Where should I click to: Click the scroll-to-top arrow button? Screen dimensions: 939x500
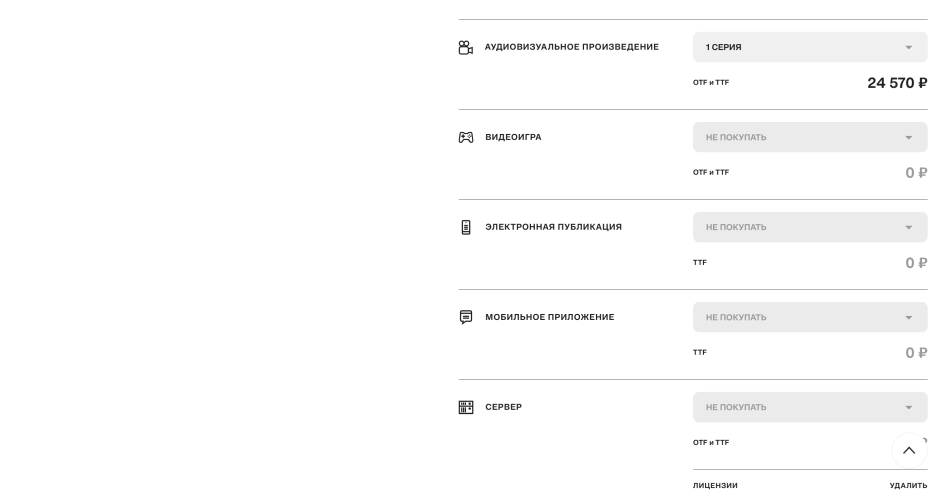click(909, 450)
